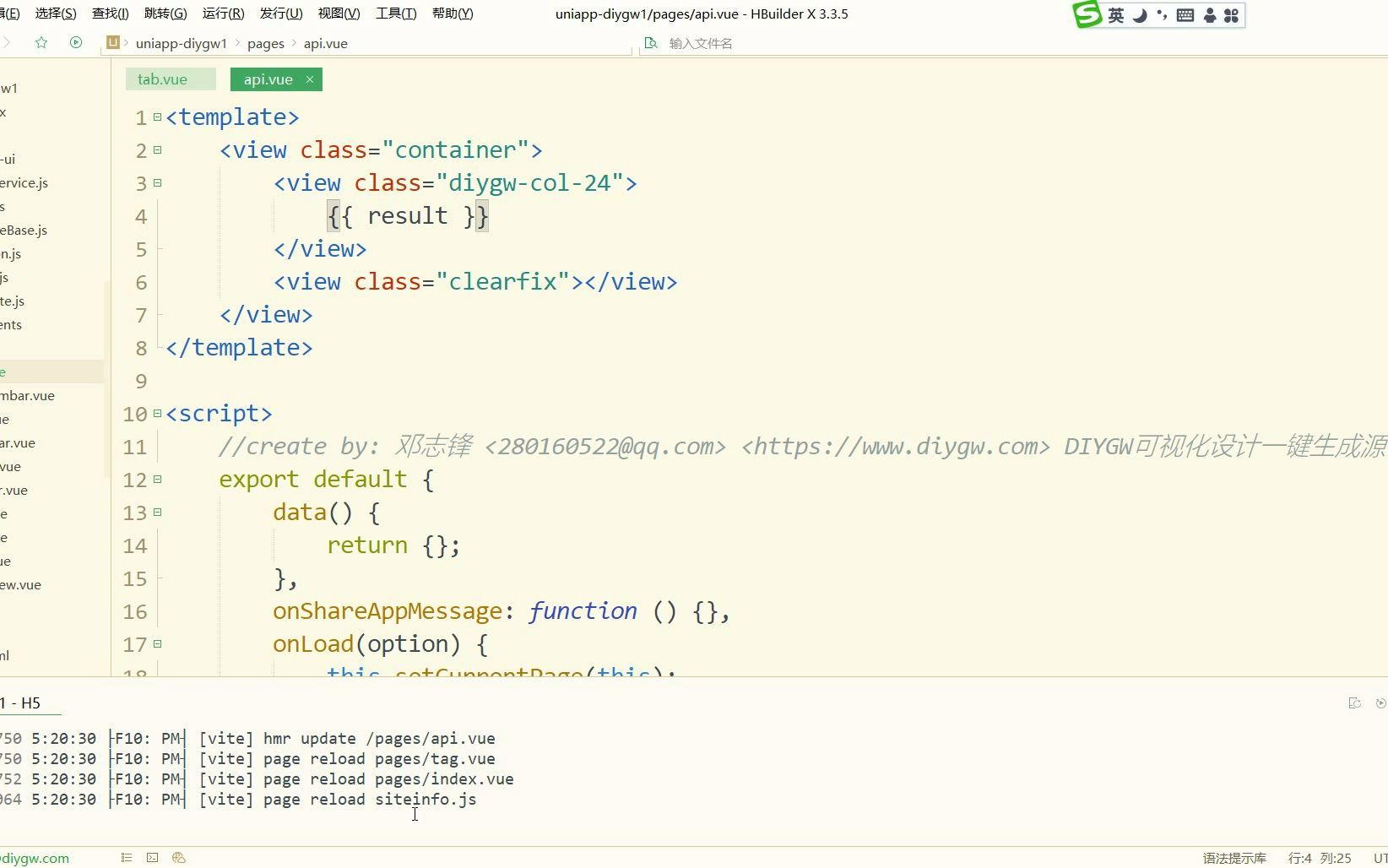Click the project icon before uniapp-diygw1 breadcrumb
The height and width of the screenshot is (868, 1388).
(113, 42)
